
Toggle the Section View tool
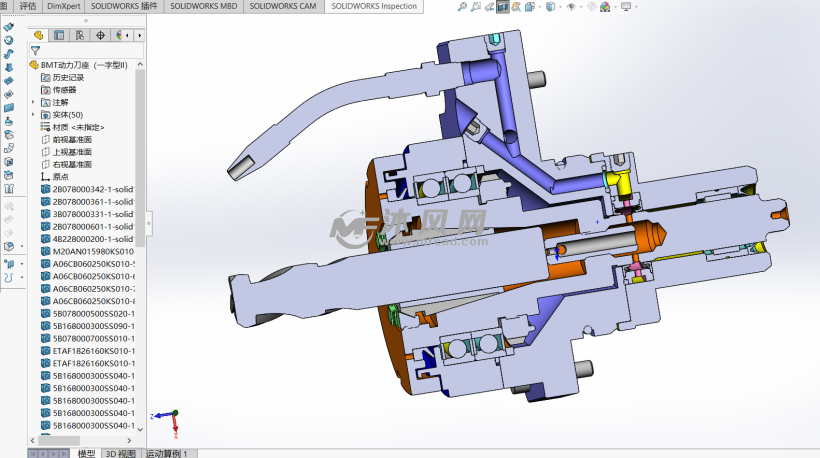[502, 7]
